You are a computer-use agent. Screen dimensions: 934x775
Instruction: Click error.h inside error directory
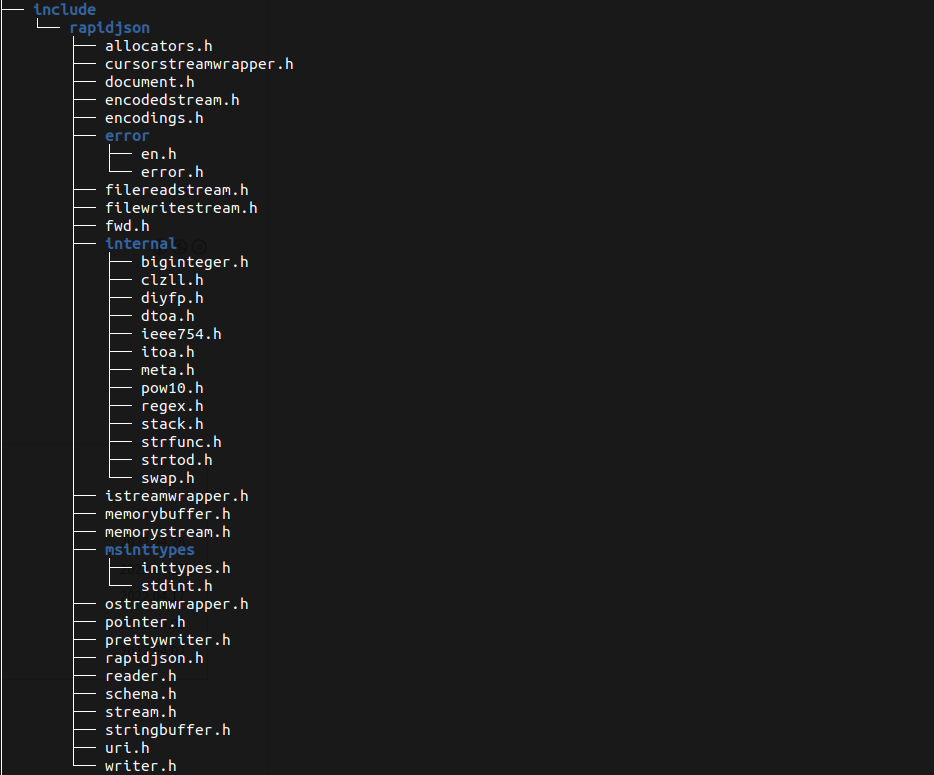pyautogui.click(x=172, y=172)
